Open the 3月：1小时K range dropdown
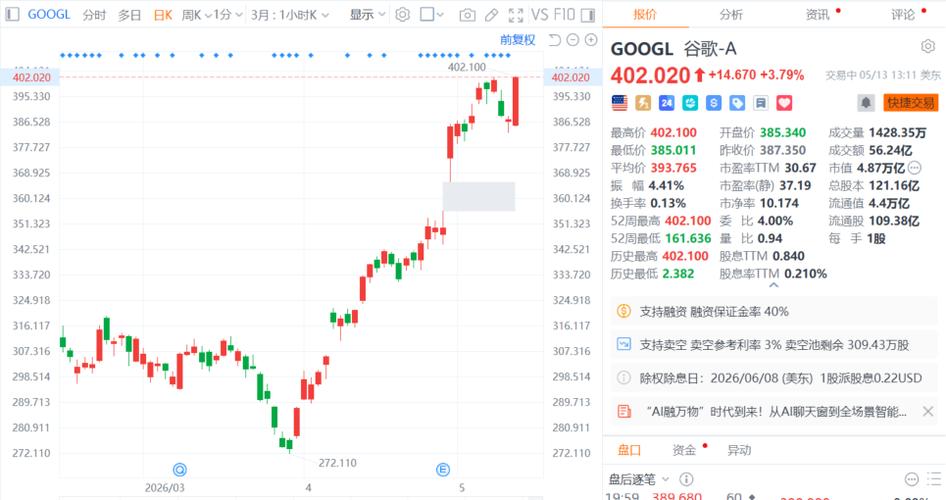The height and width of the screenshot is (500, 946). 290,15
